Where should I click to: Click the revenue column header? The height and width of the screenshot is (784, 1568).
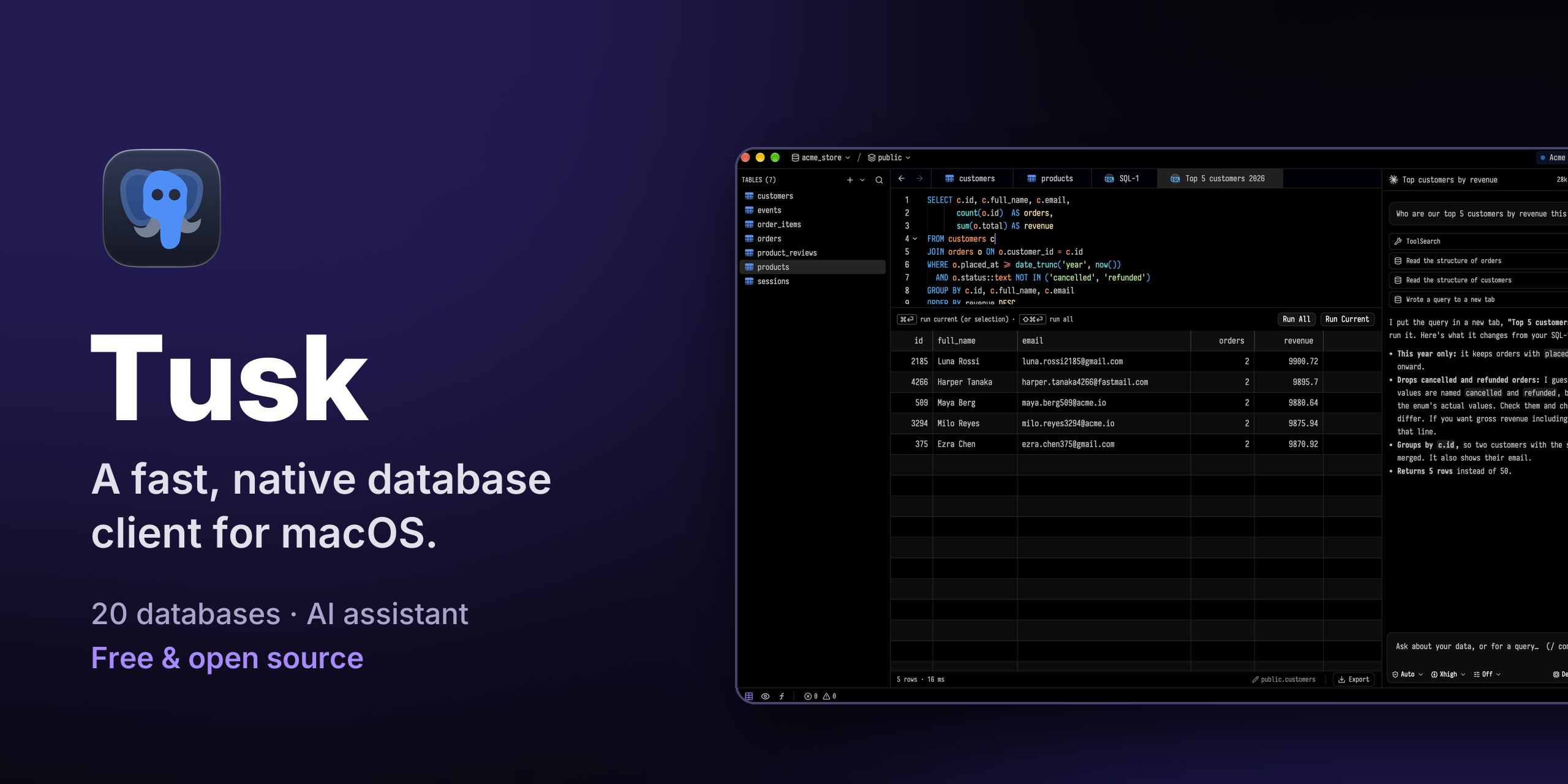click(1289, 341)
